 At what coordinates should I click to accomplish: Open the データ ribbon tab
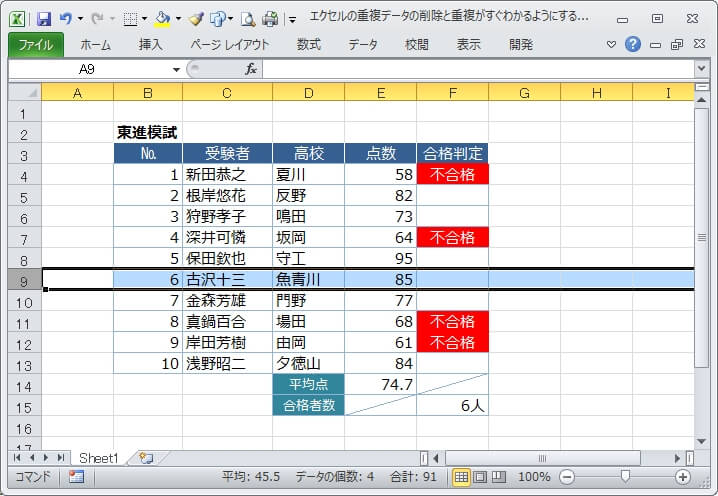coord(363,44)
